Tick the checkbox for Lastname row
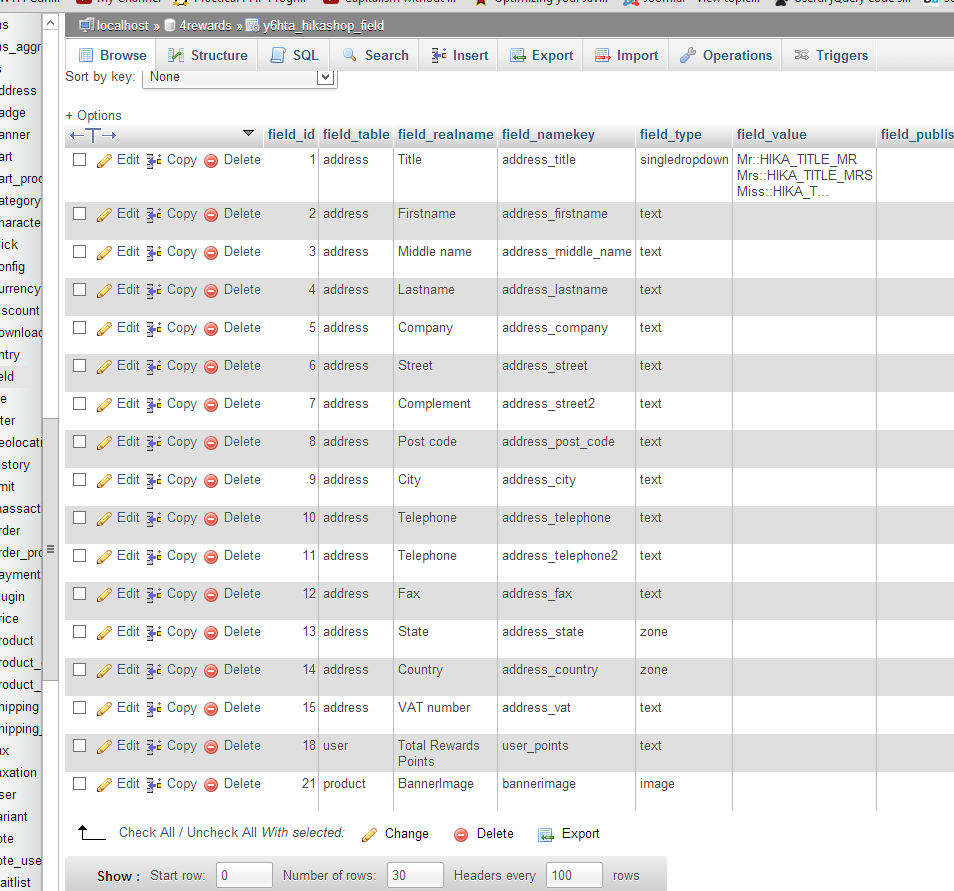Viewport: 954px width, 891px height. (x=79, y=290)
